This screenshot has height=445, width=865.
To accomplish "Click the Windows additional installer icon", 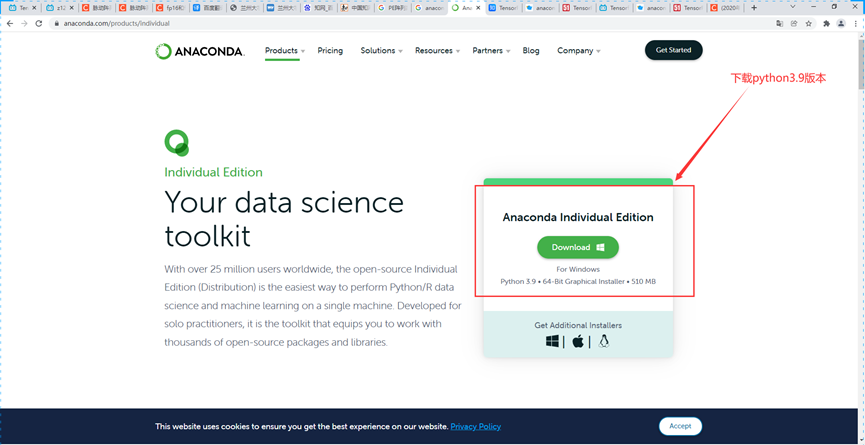I will coord(552,341).
